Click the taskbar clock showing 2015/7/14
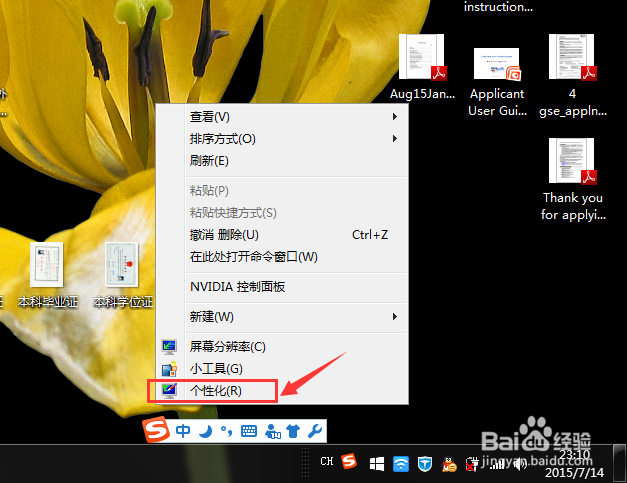The width and height of the screenshot is (627, 483). pyautogui.click(x=575, y=464)
